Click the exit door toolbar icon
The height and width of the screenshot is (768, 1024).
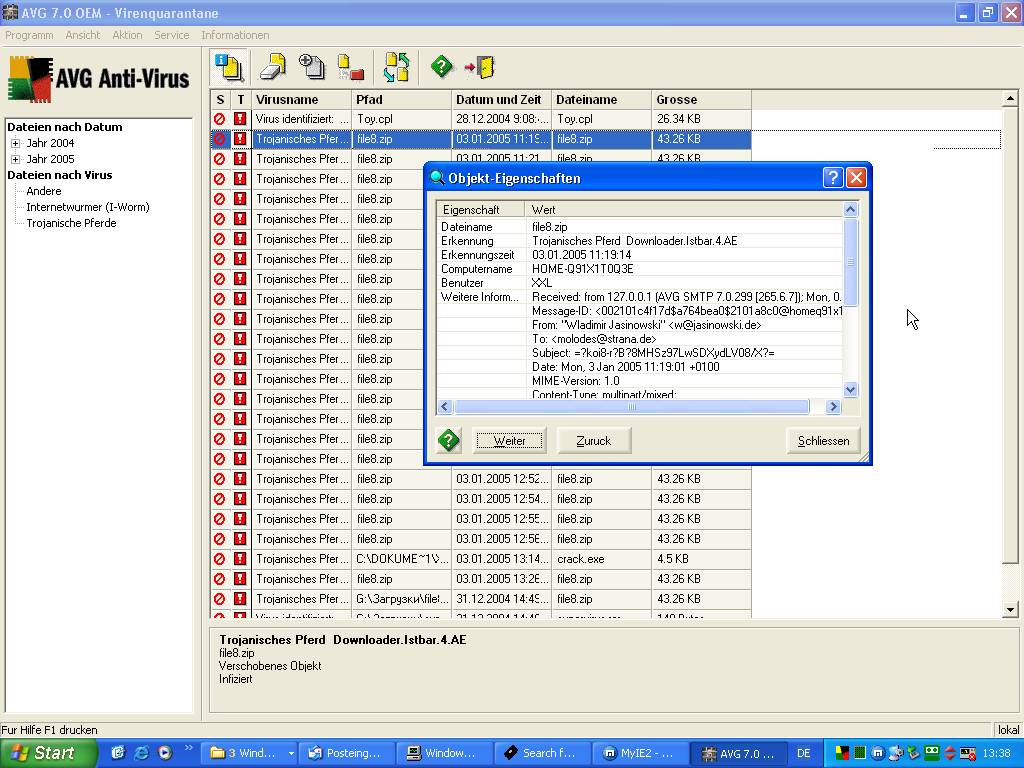[480, 67]
